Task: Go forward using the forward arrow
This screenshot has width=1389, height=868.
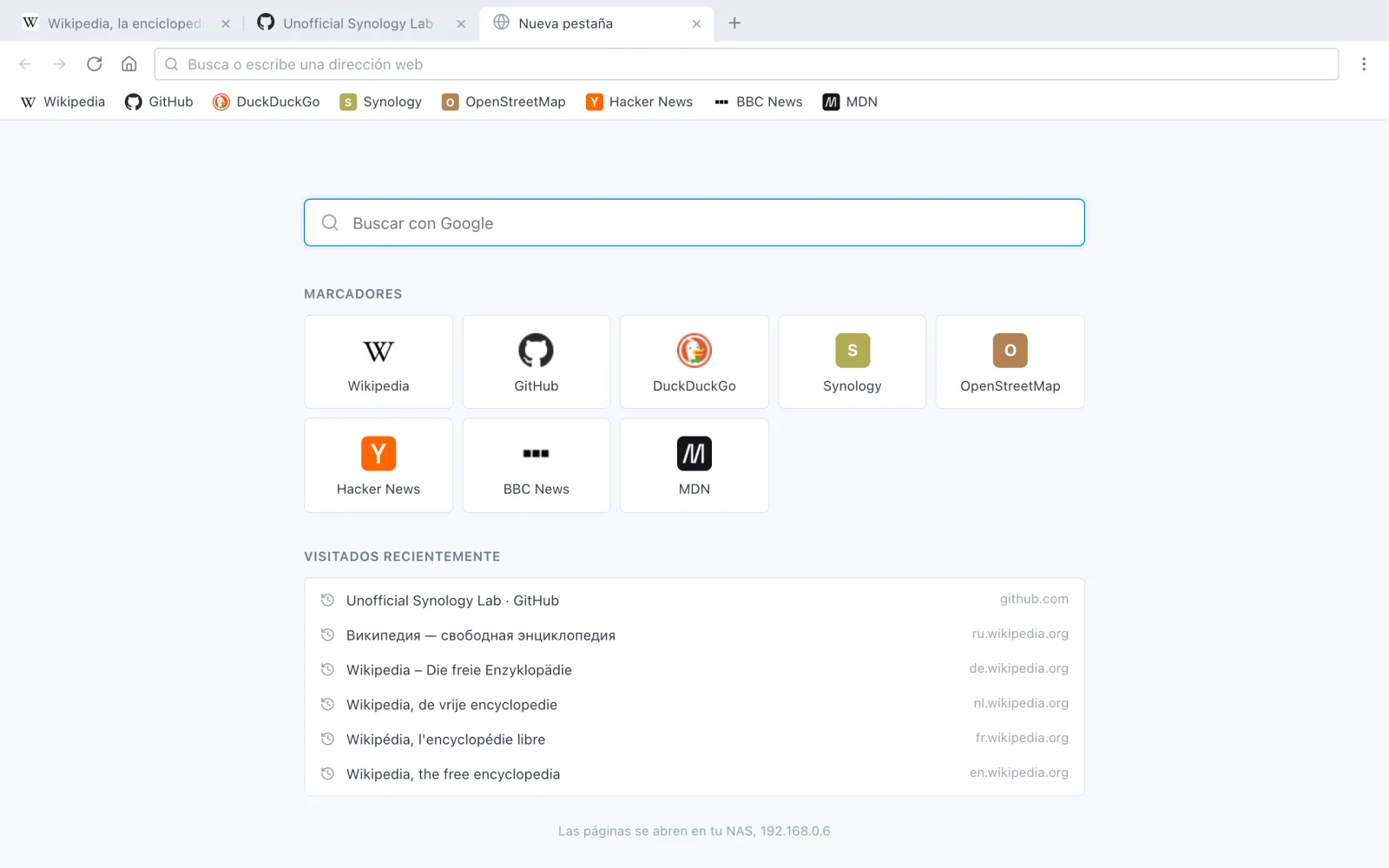Action: click(x=60, y=64)
